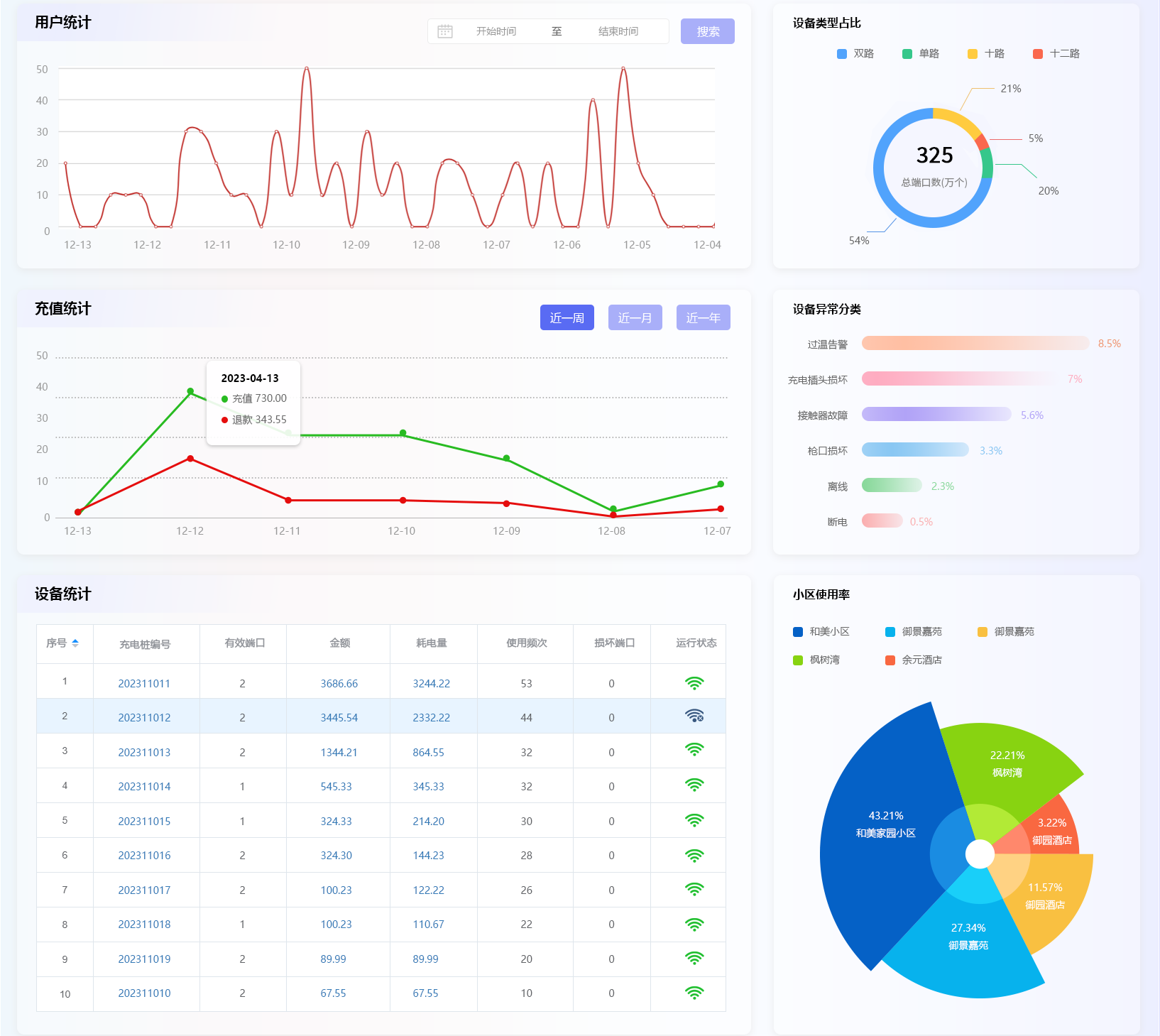This screenshot has height=1036, width=1160.
Task: Click the sort arrows beside 序号 header
Action: 75,643
